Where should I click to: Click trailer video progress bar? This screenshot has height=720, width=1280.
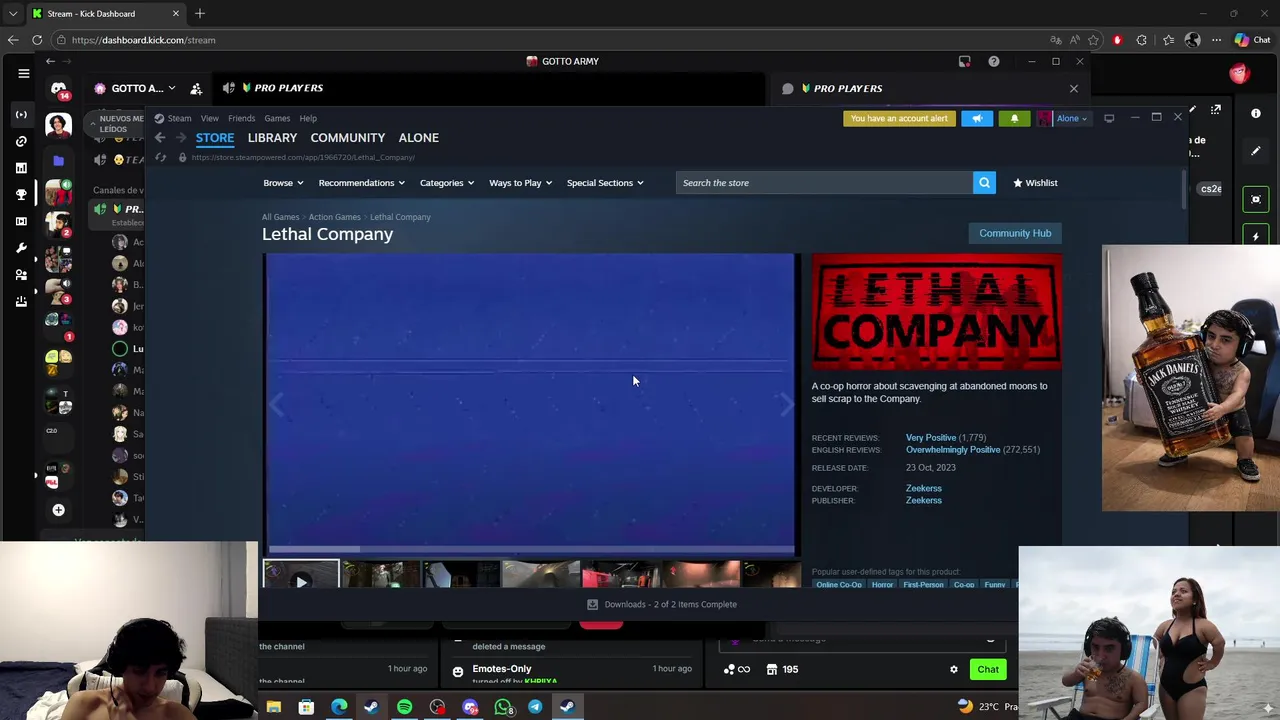tap(530, 548)
